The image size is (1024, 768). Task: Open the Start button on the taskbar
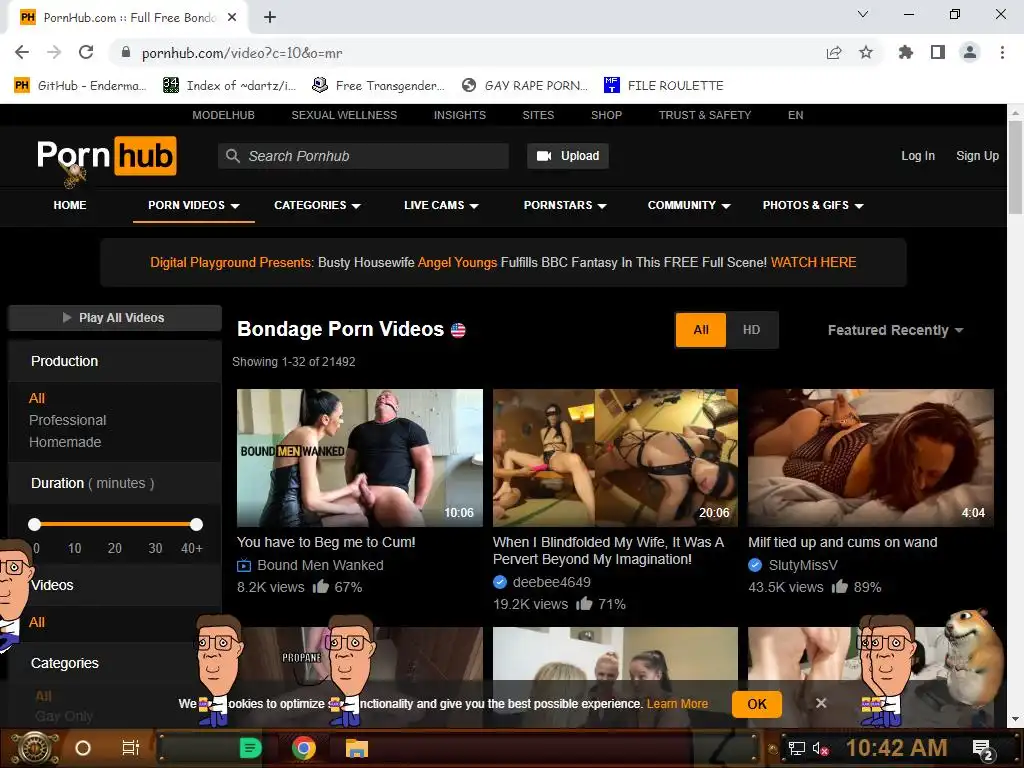pos(35,748)
